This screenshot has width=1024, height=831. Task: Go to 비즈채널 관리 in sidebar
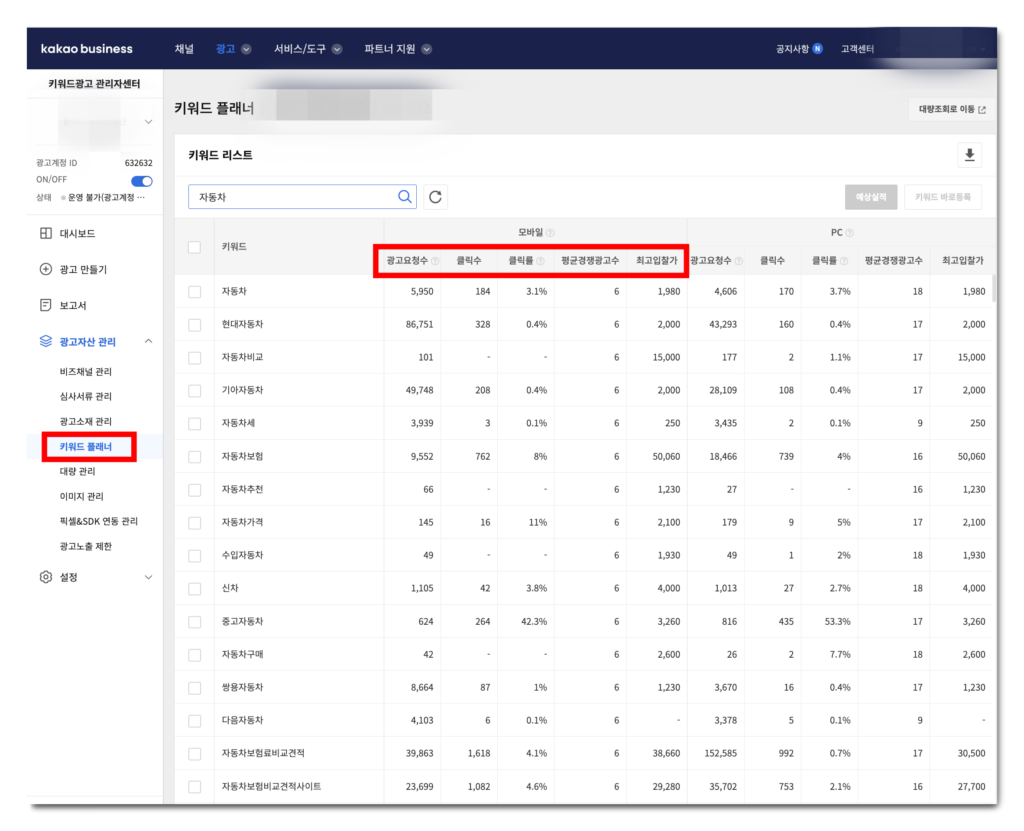[86, 372]
